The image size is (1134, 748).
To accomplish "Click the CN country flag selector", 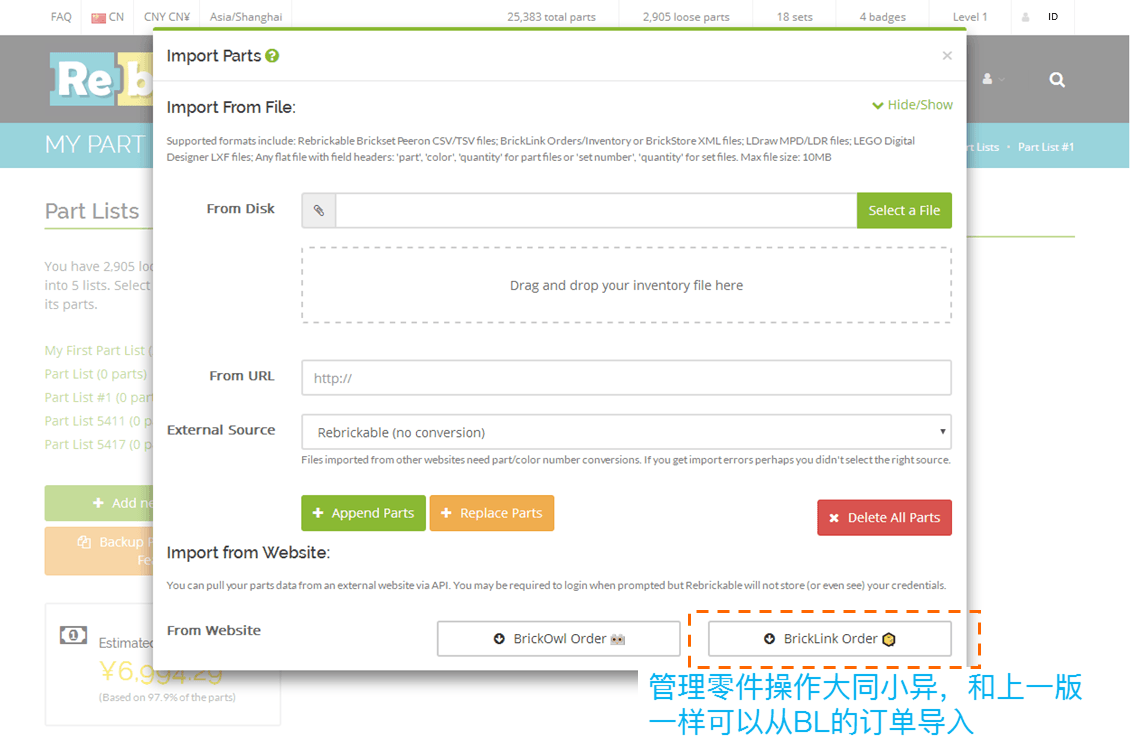I will (107, 17).
